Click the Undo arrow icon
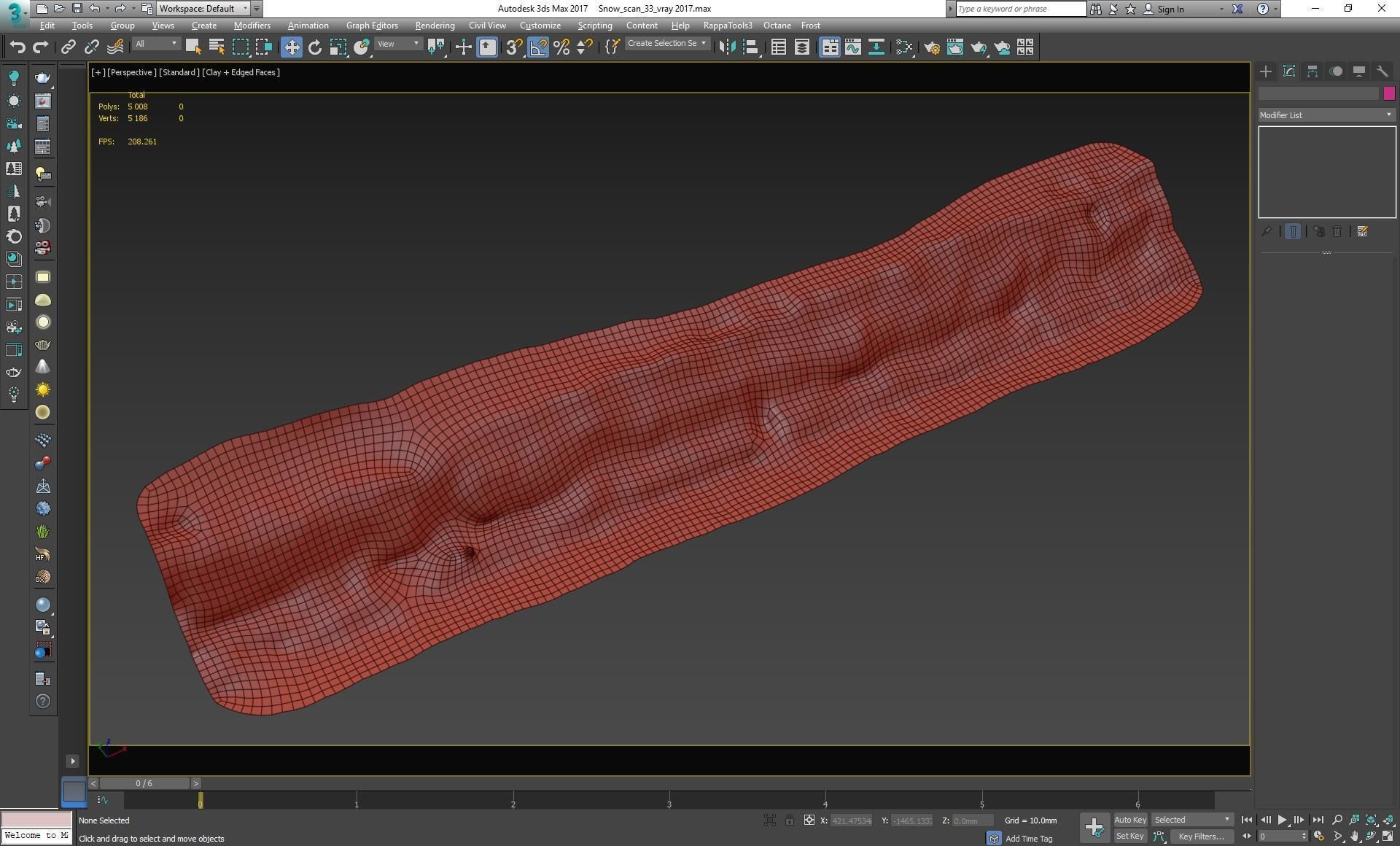Screen dimensions: 1400x846 17,47
